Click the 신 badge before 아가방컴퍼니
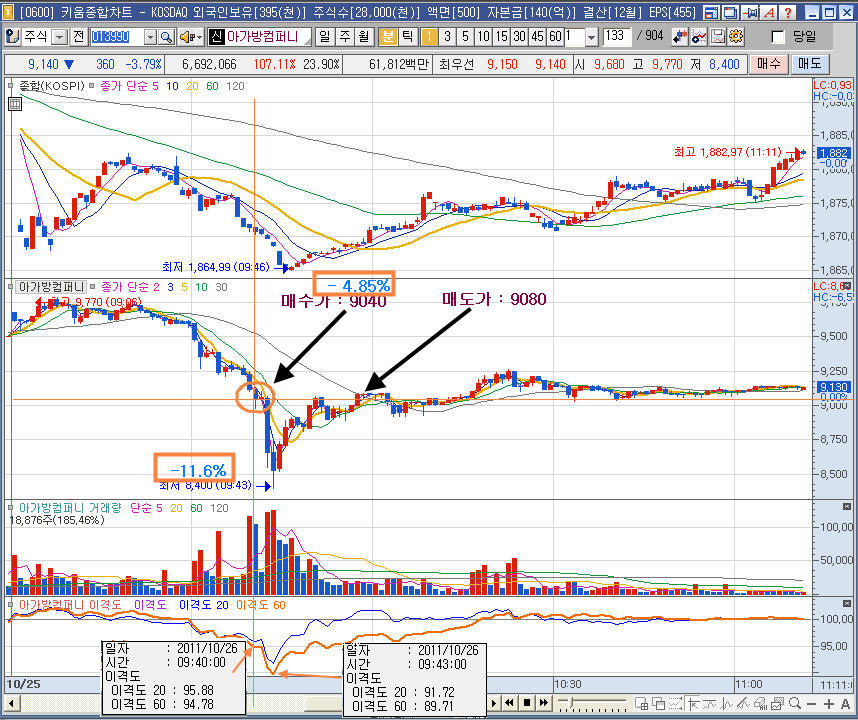Viewport: 858px width, 720px height. (216, 37)
